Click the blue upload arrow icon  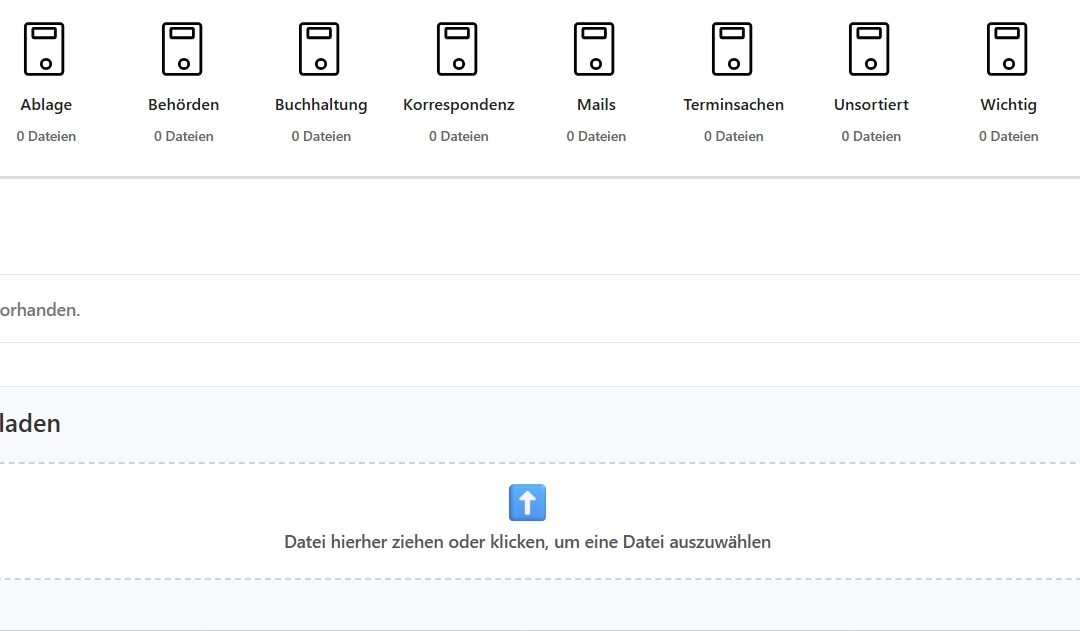528,502
